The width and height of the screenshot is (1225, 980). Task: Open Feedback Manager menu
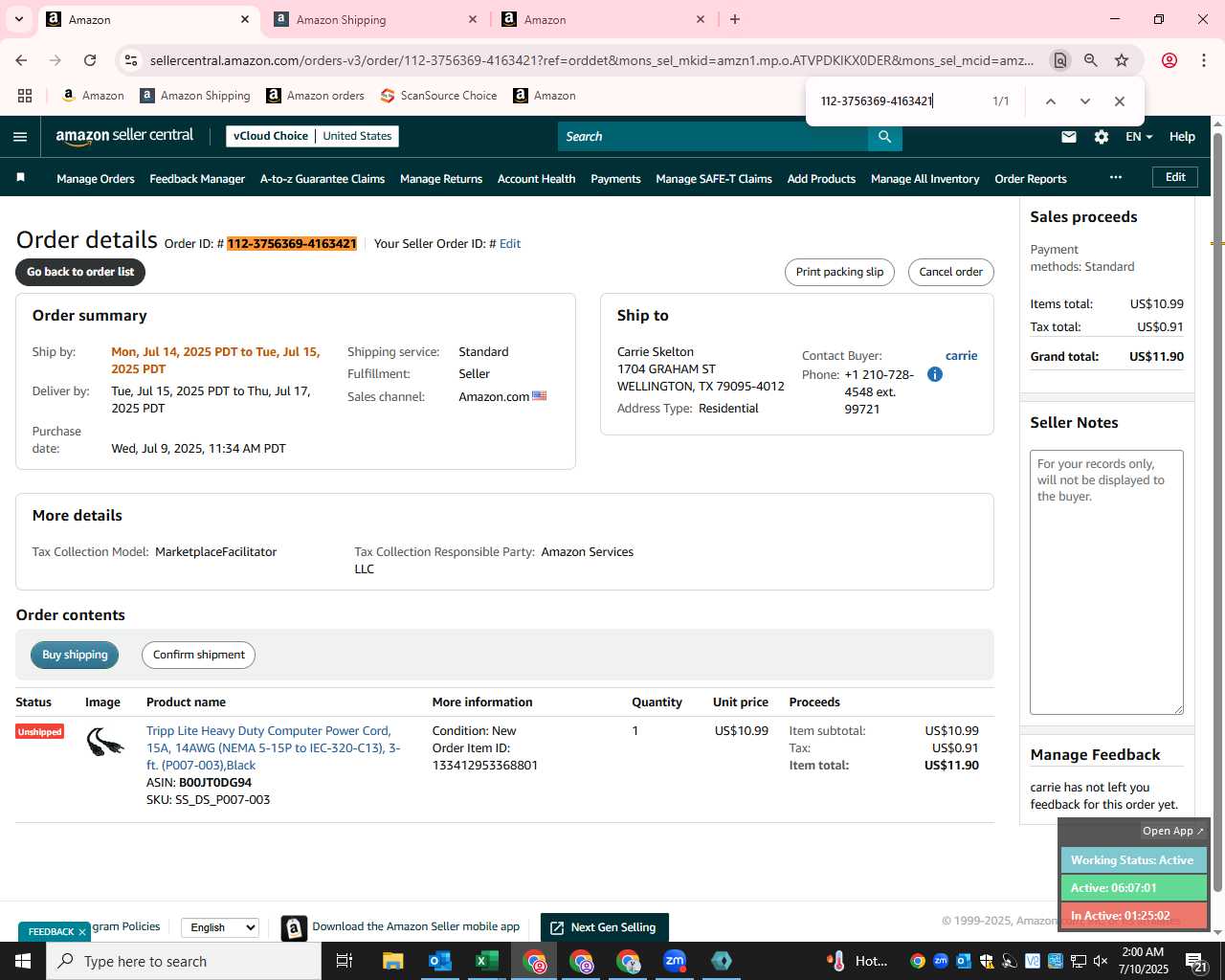point(197,179)
